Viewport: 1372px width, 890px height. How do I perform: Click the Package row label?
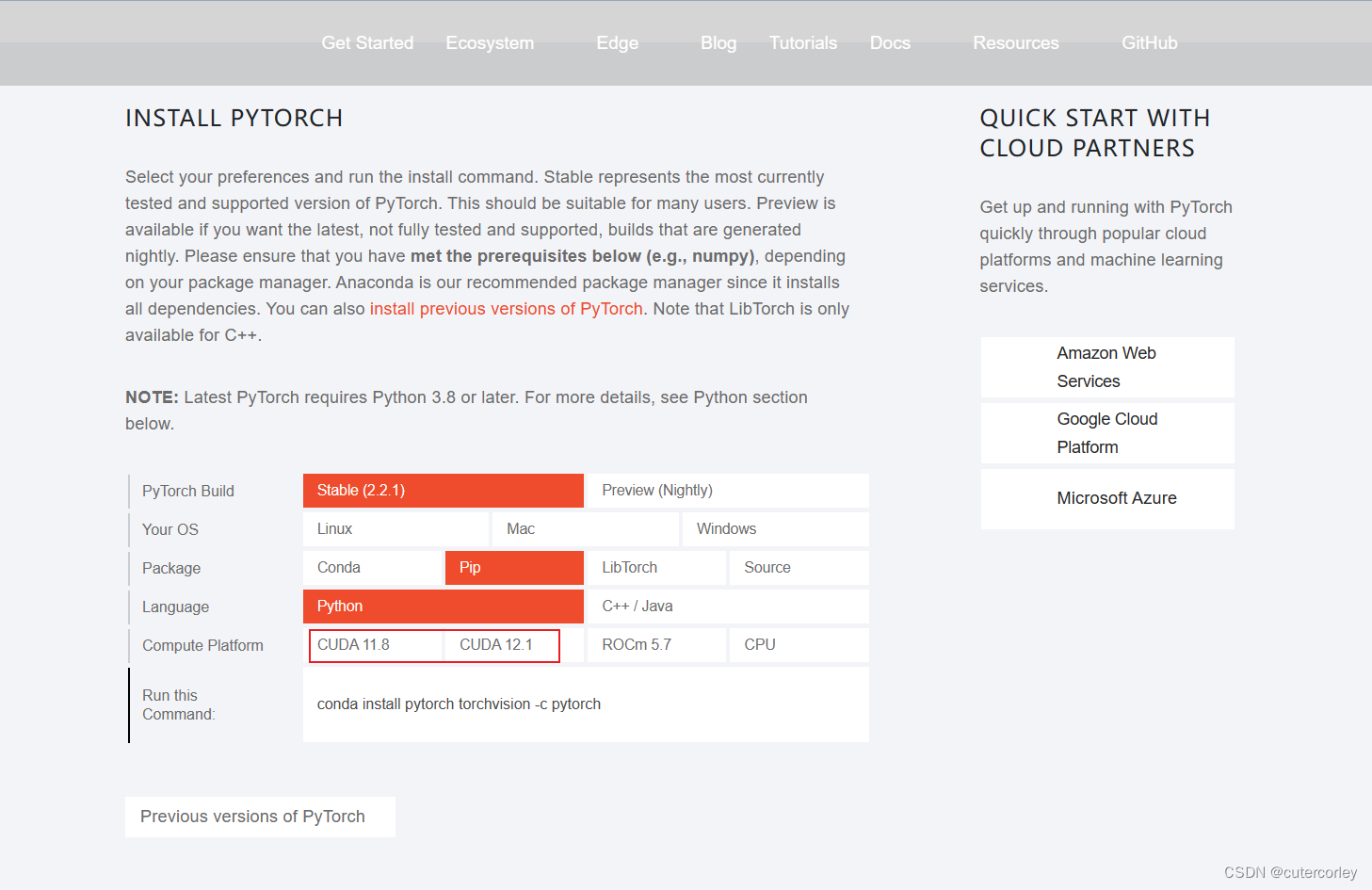tap(171, 569)
